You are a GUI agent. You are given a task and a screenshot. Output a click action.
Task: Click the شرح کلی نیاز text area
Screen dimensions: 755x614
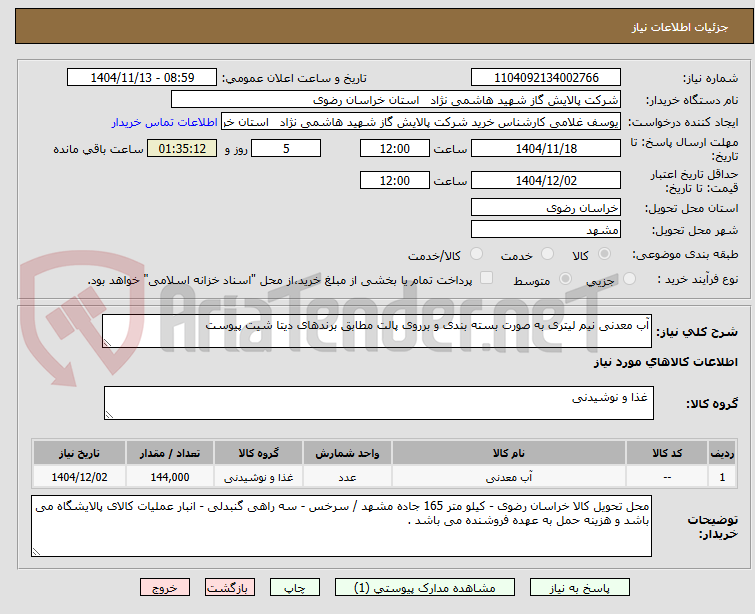click(x=377, y=331)
